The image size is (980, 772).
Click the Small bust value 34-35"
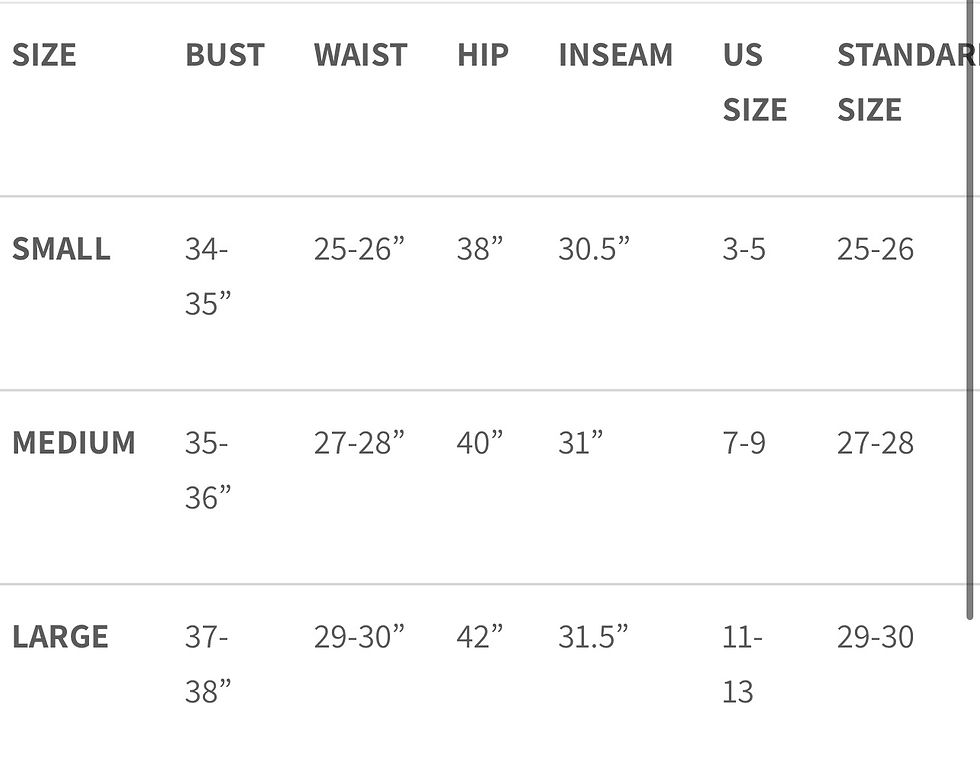(208, 276)
